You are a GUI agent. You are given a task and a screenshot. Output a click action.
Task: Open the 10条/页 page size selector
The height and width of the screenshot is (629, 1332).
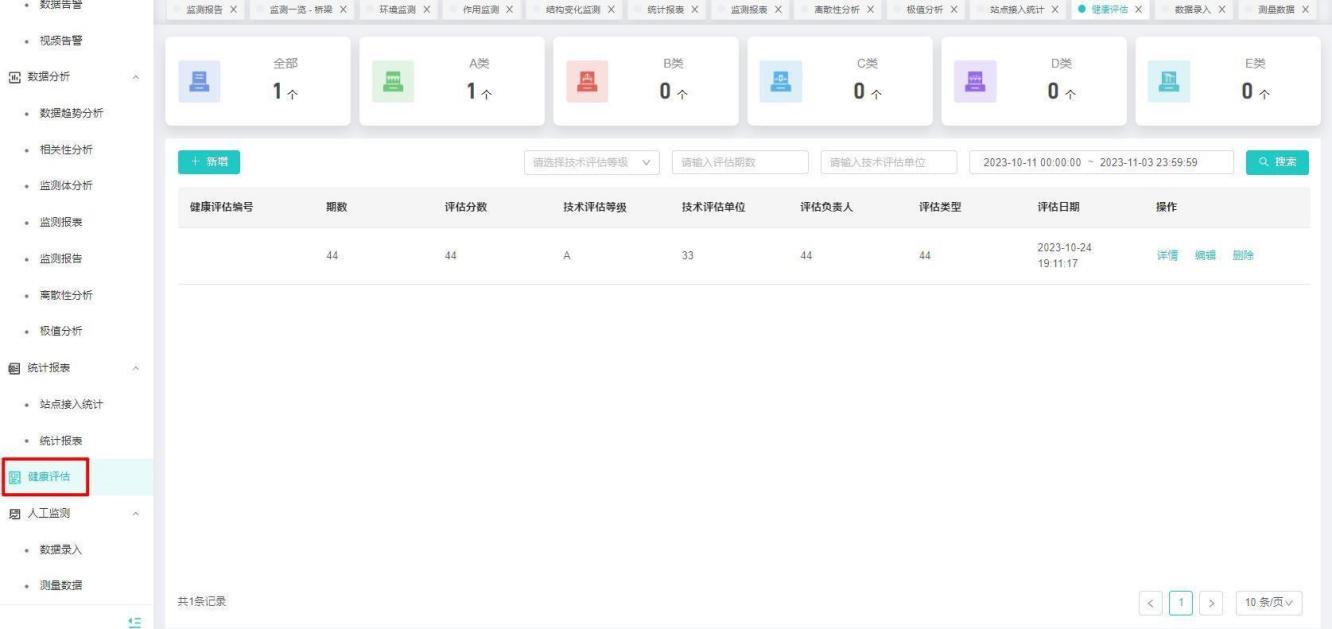(1269, 601)
